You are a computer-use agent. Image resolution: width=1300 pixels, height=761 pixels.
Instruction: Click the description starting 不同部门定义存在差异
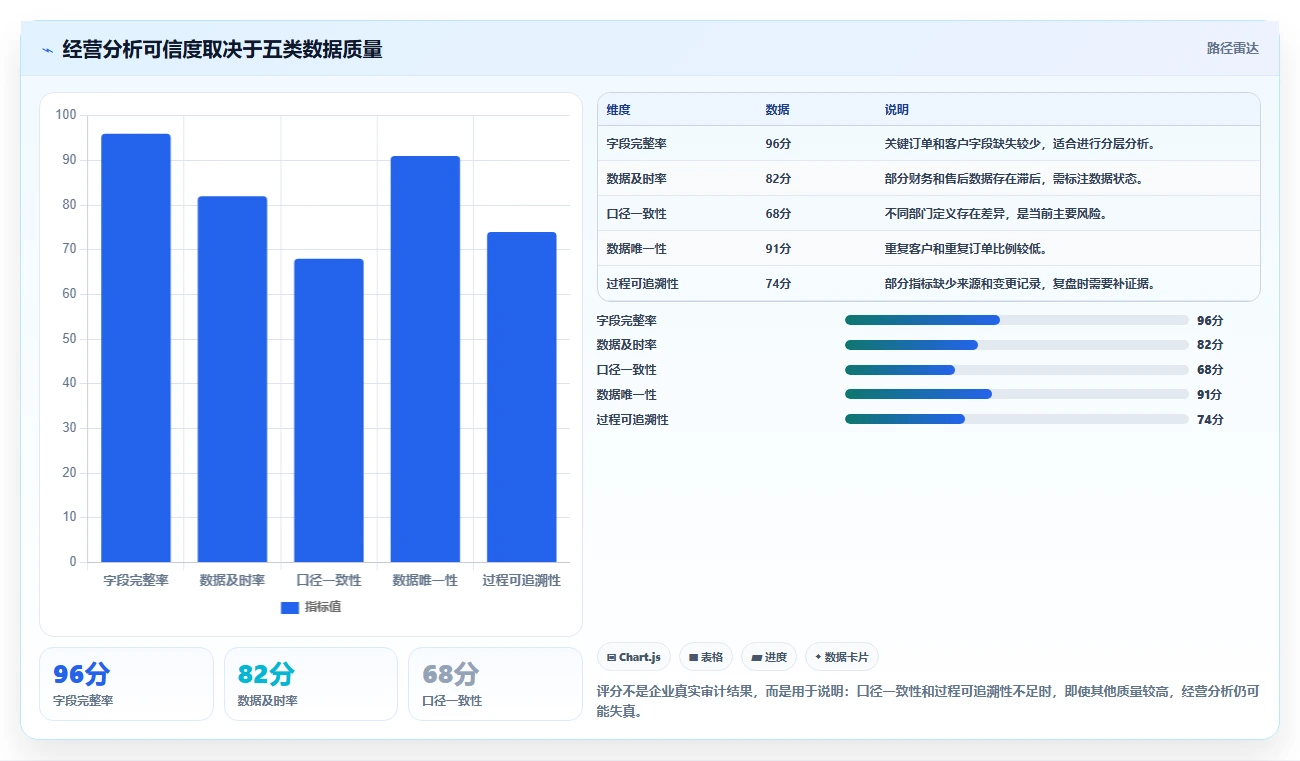996,214
